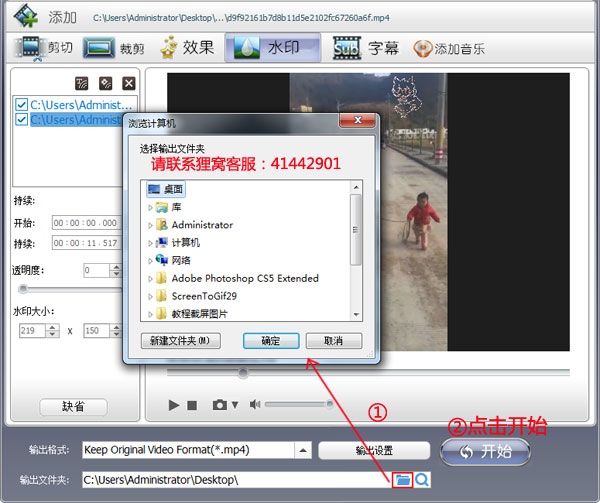Click the add image watermark icon

point(106,83)
